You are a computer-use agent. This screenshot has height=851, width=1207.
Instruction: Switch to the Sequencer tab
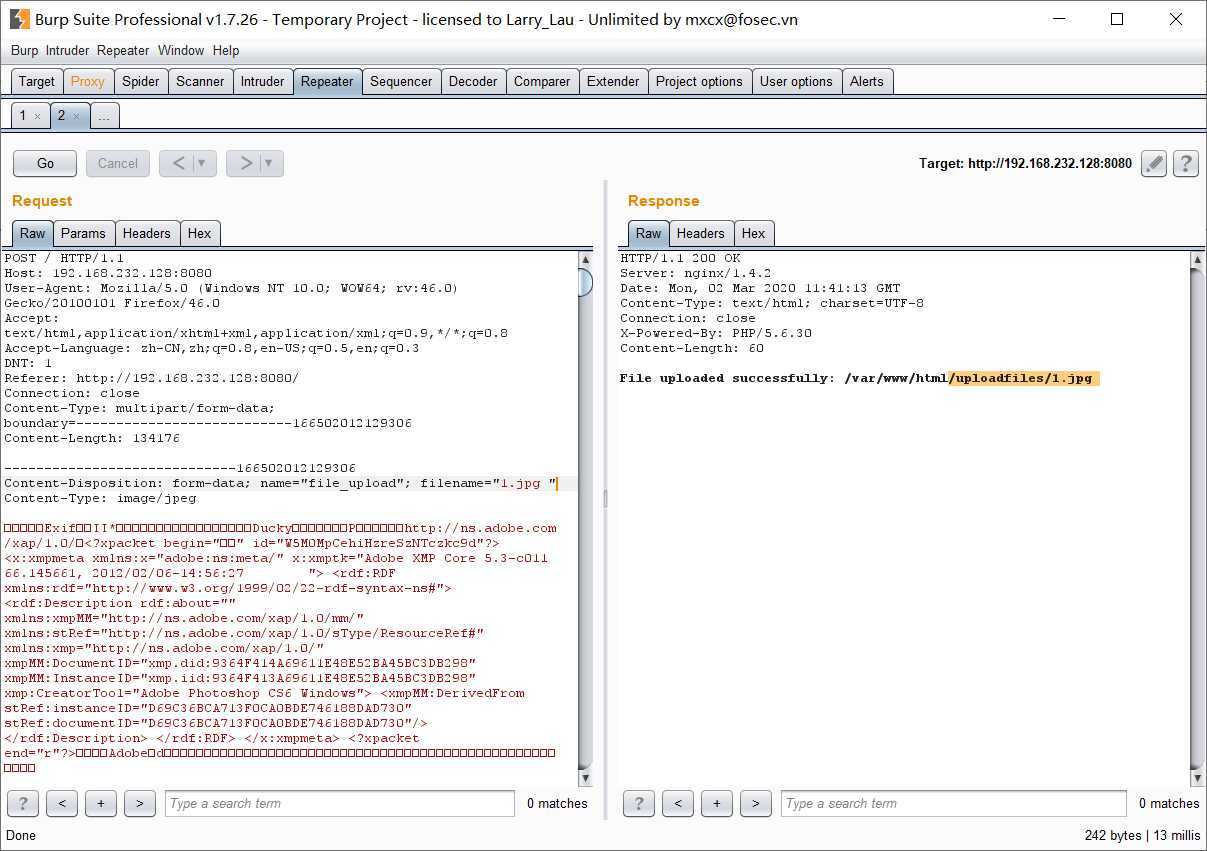[401, 82]
